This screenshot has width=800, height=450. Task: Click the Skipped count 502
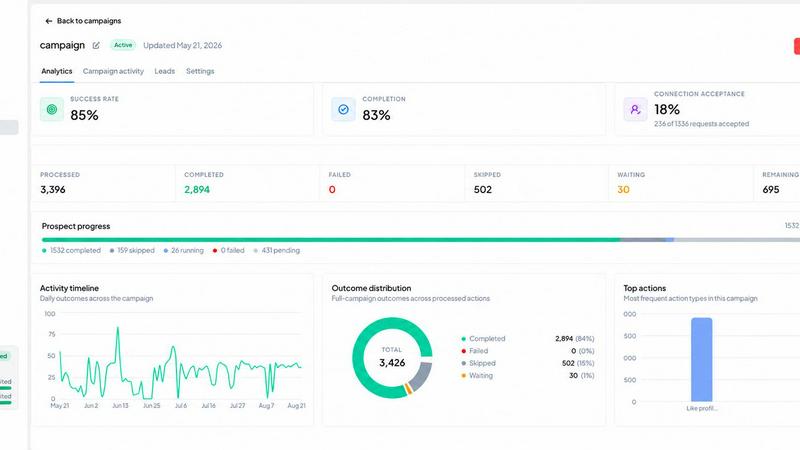(483, 189)
